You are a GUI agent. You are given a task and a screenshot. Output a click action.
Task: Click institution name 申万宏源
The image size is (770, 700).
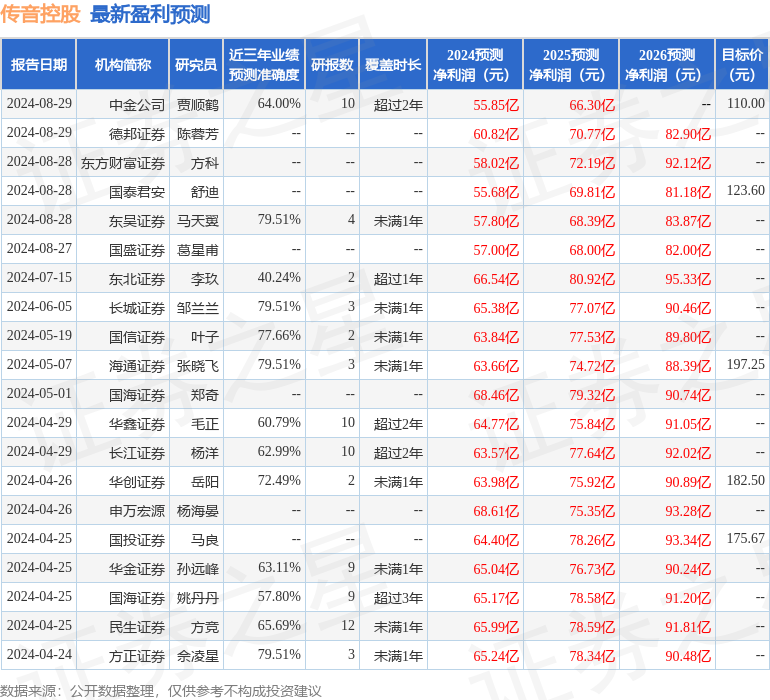coord(137,510)
